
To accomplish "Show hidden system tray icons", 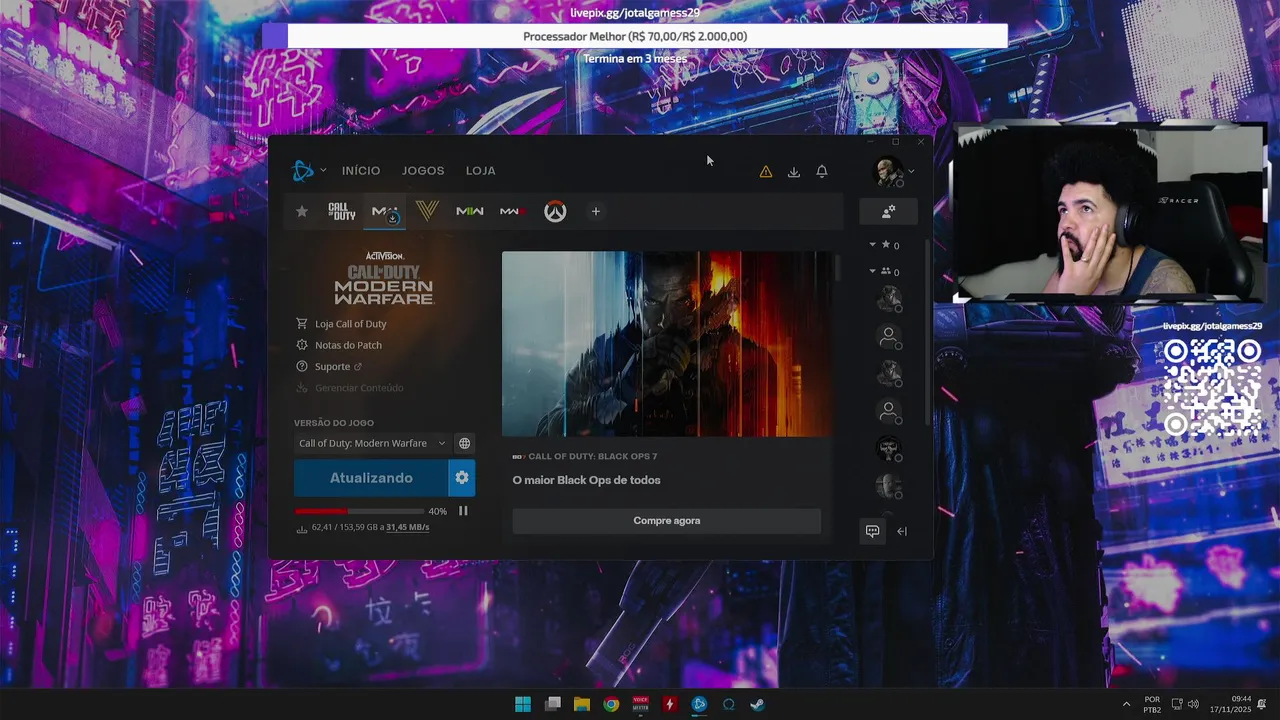I will pyautogui.click(x=1127, y=704).
